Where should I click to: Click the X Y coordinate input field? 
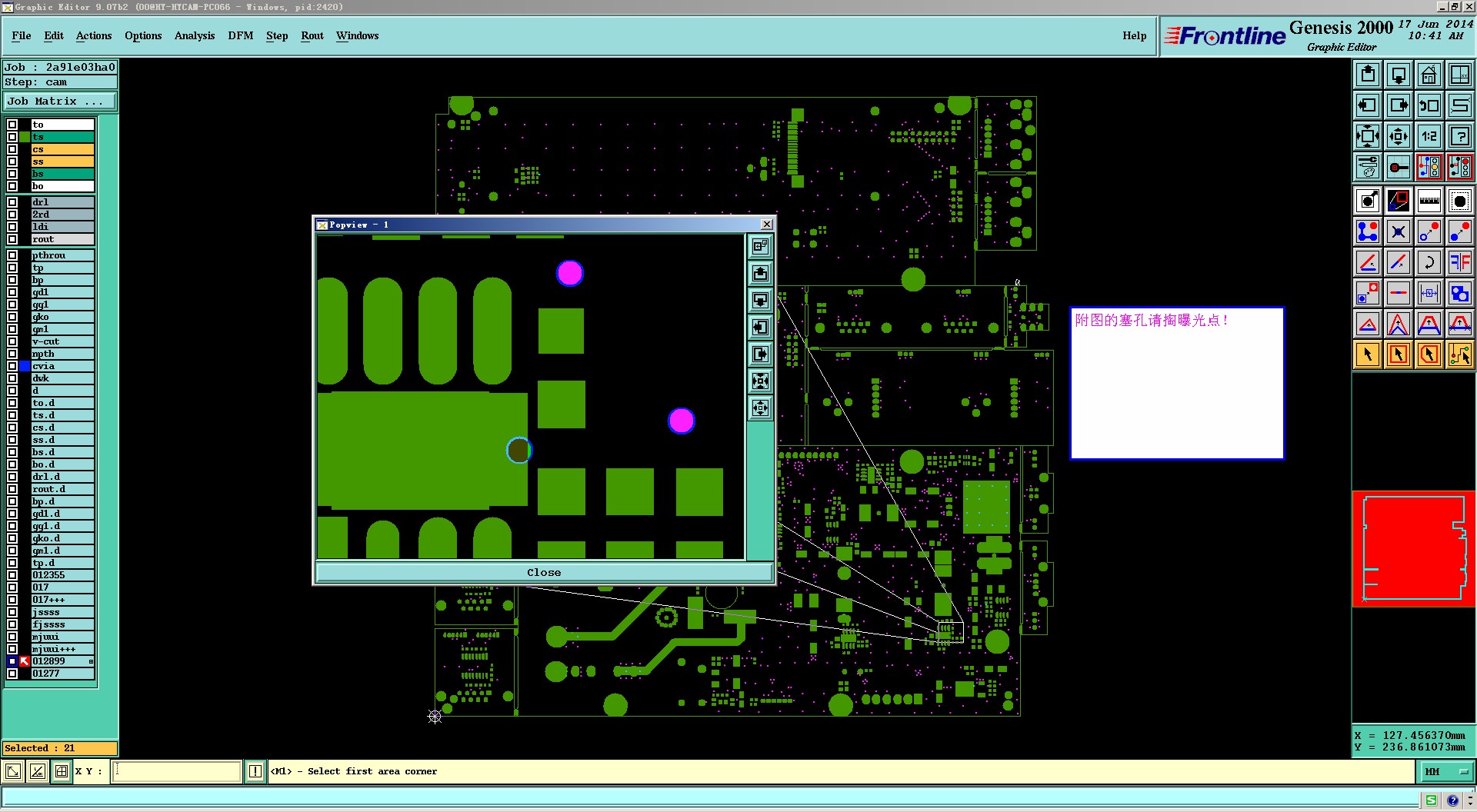[x=177, y=771]
